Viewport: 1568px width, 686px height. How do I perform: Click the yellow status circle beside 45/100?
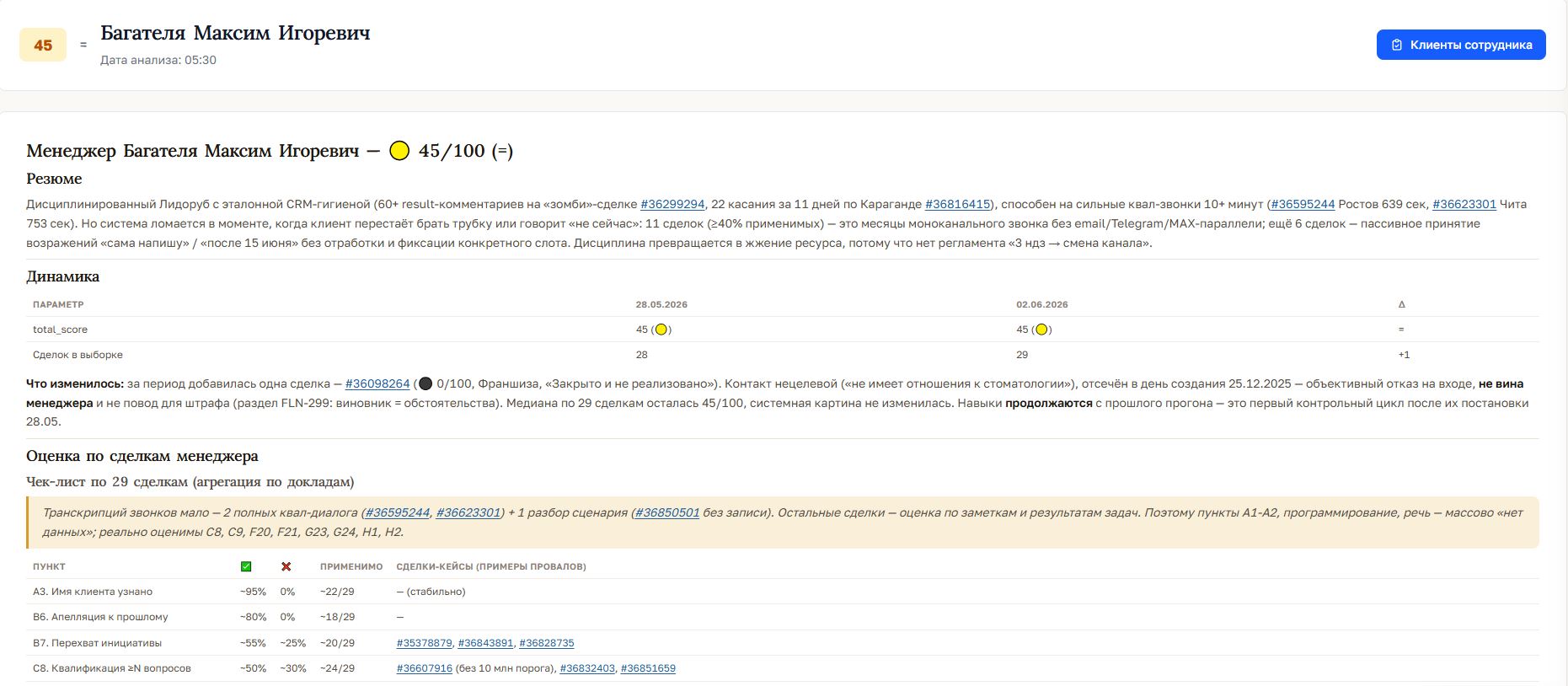399,151
